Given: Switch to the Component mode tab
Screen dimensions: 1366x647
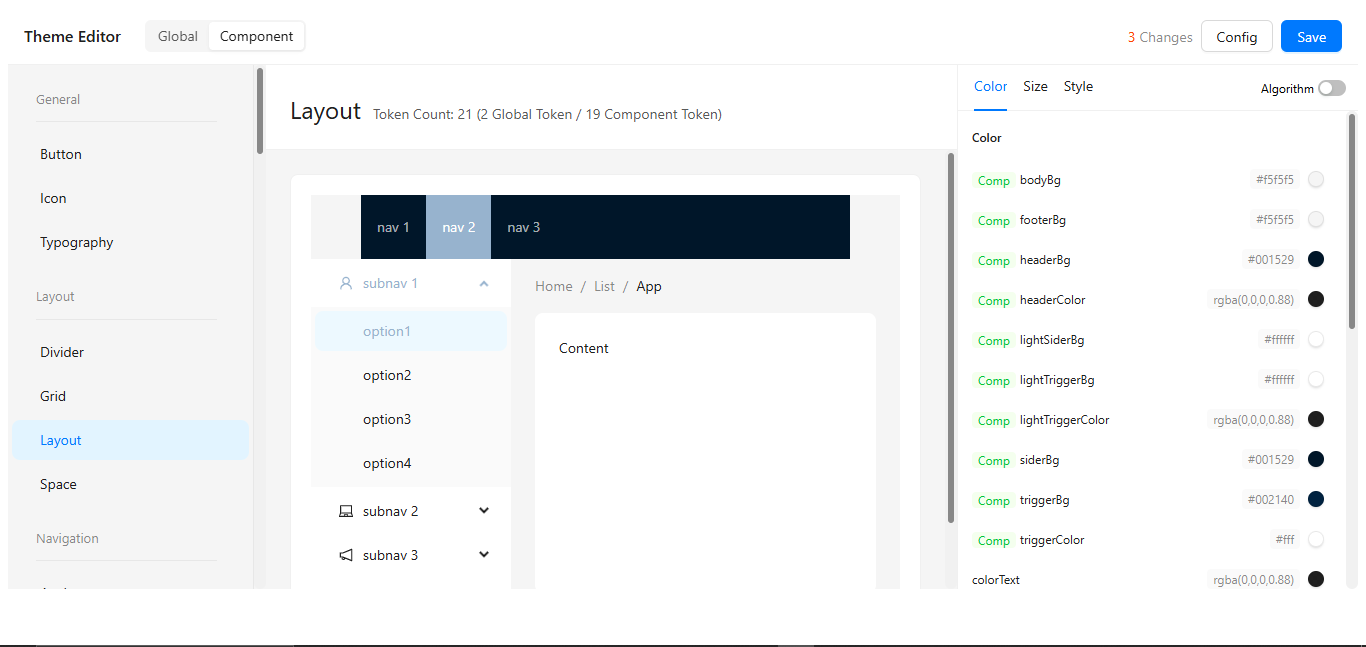Looking at the screenshot, I should point(256,36).
